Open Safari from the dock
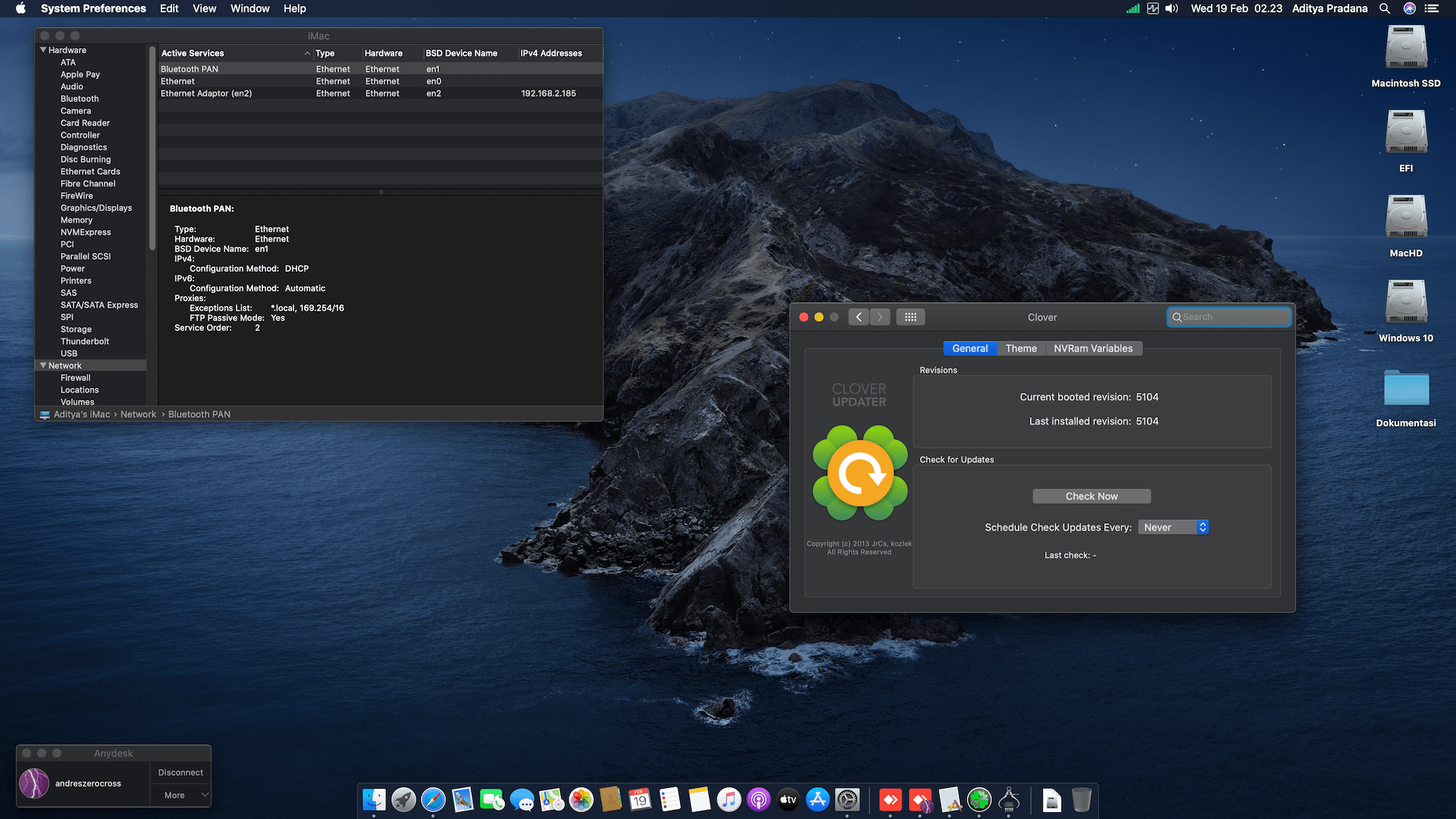The width and height of the screenshot is (1456, 819). (433, 800)
